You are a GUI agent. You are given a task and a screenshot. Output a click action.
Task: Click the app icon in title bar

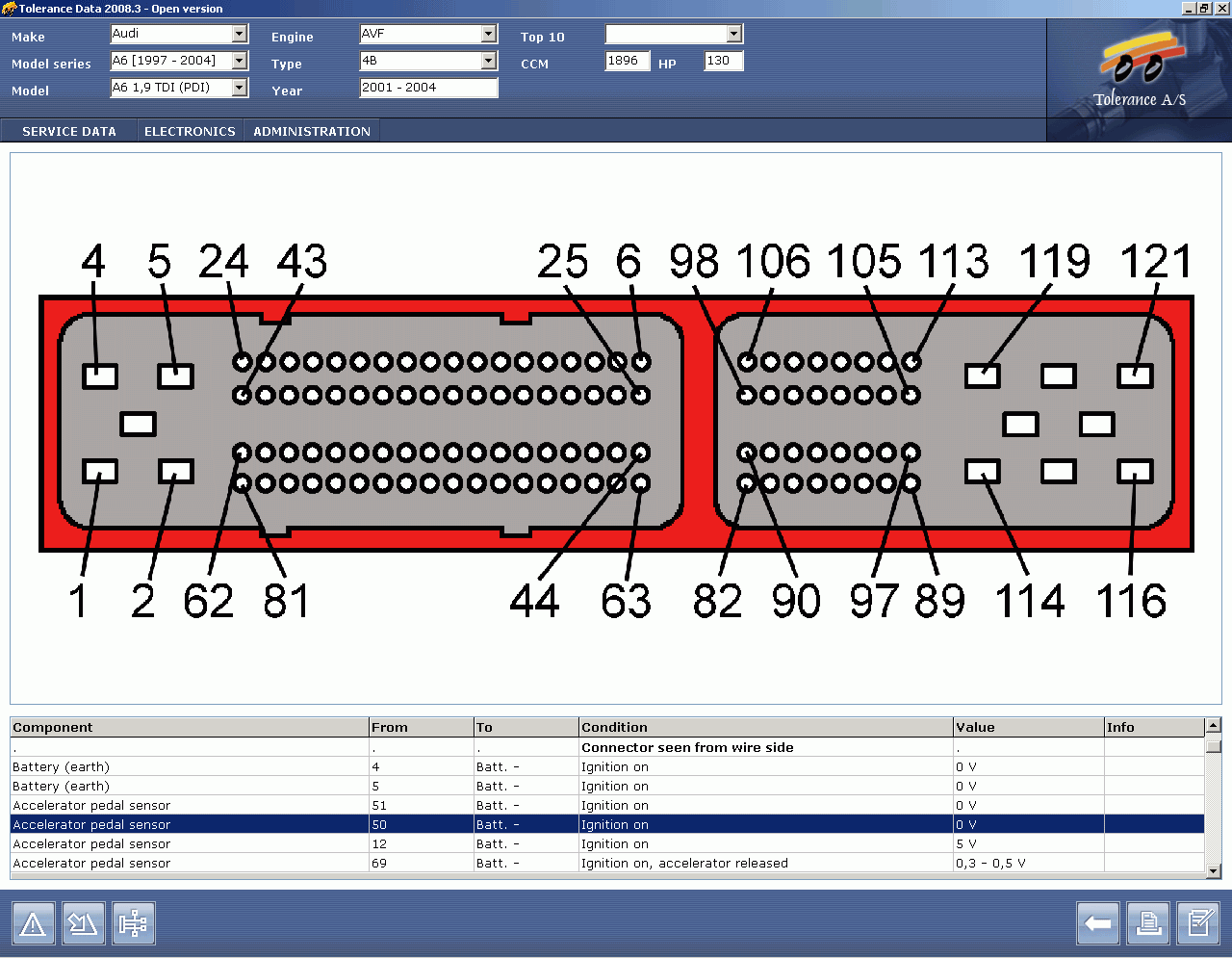(x=9, y=9)
